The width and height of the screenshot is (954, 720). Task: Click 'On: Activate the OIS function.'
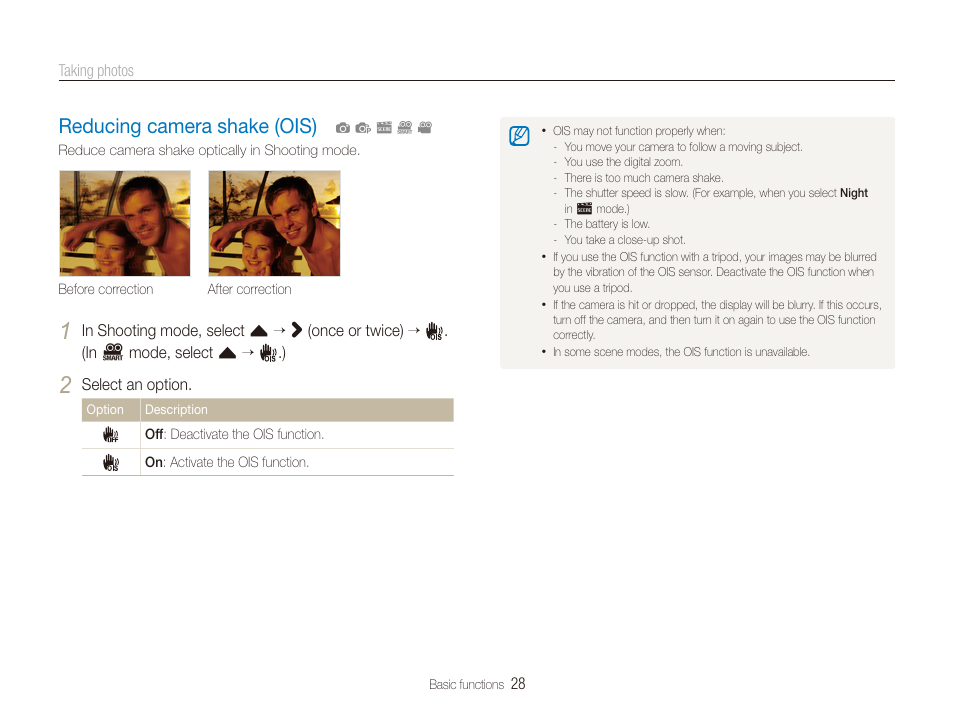227,463
